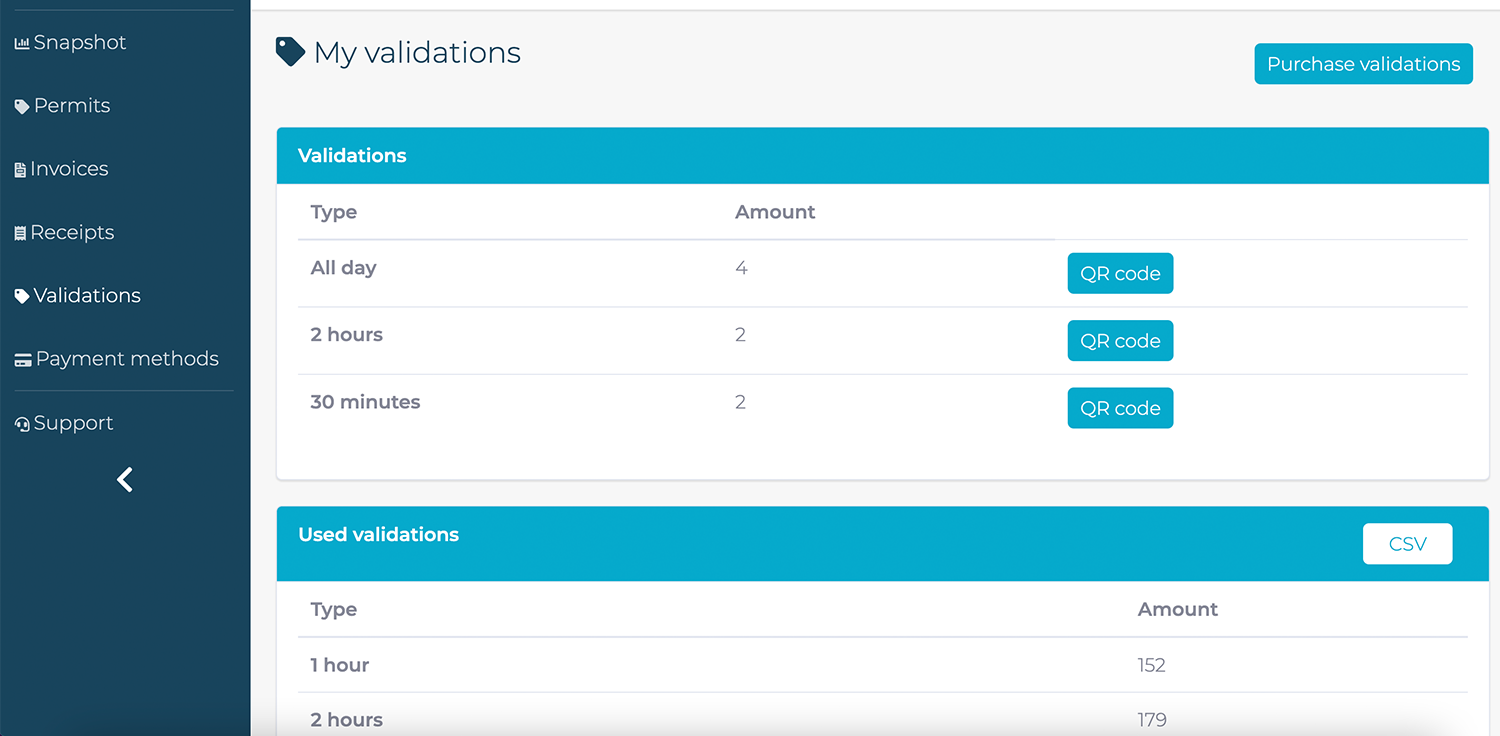Click the Support headset icon
The height and width of the screenshot is (736, 1500).
22,424
